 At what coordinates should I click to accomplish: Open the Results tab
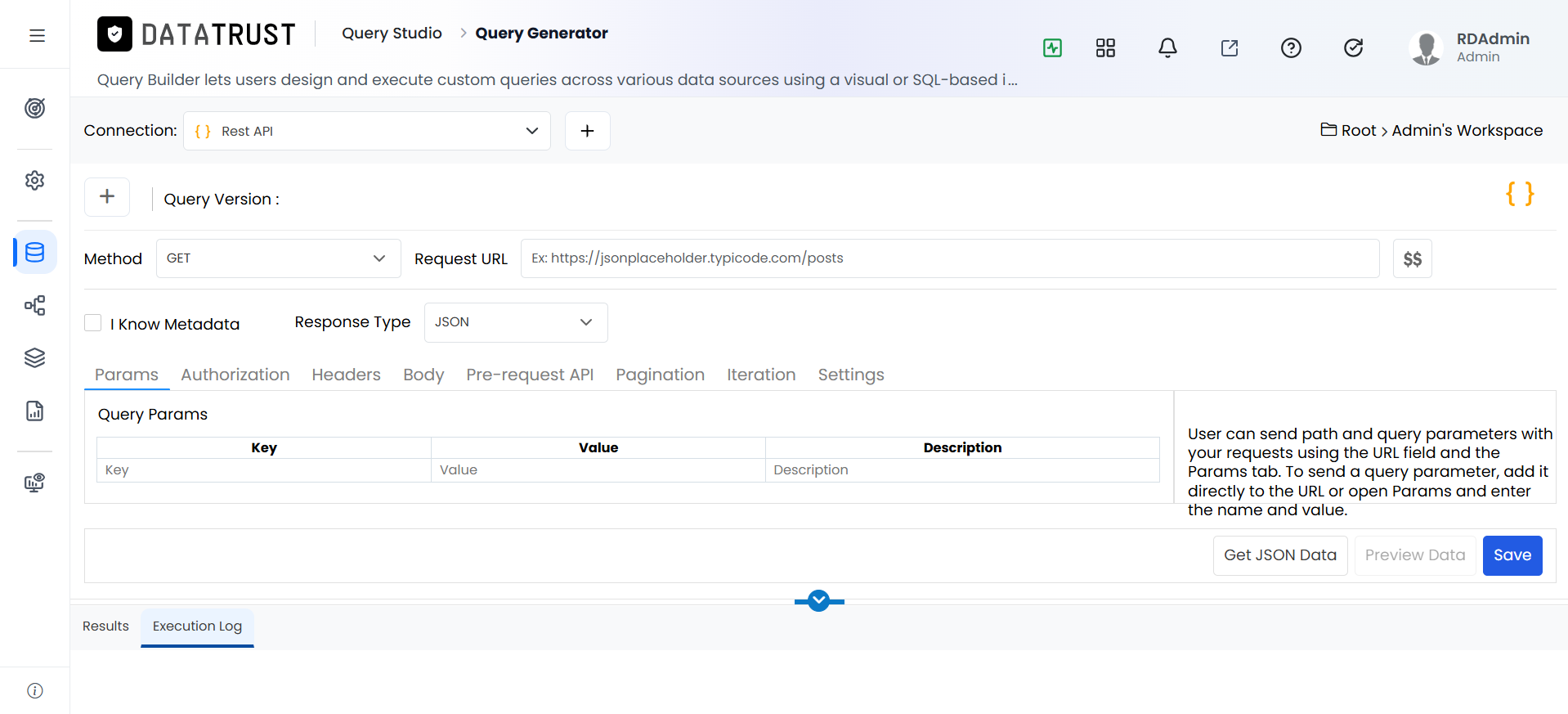pos(105,626)
